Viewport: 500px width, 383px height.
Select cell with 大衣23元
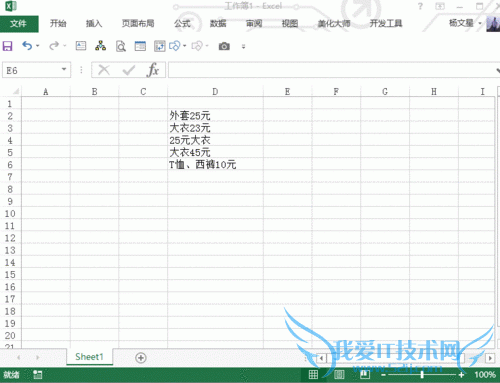(215, 128)
